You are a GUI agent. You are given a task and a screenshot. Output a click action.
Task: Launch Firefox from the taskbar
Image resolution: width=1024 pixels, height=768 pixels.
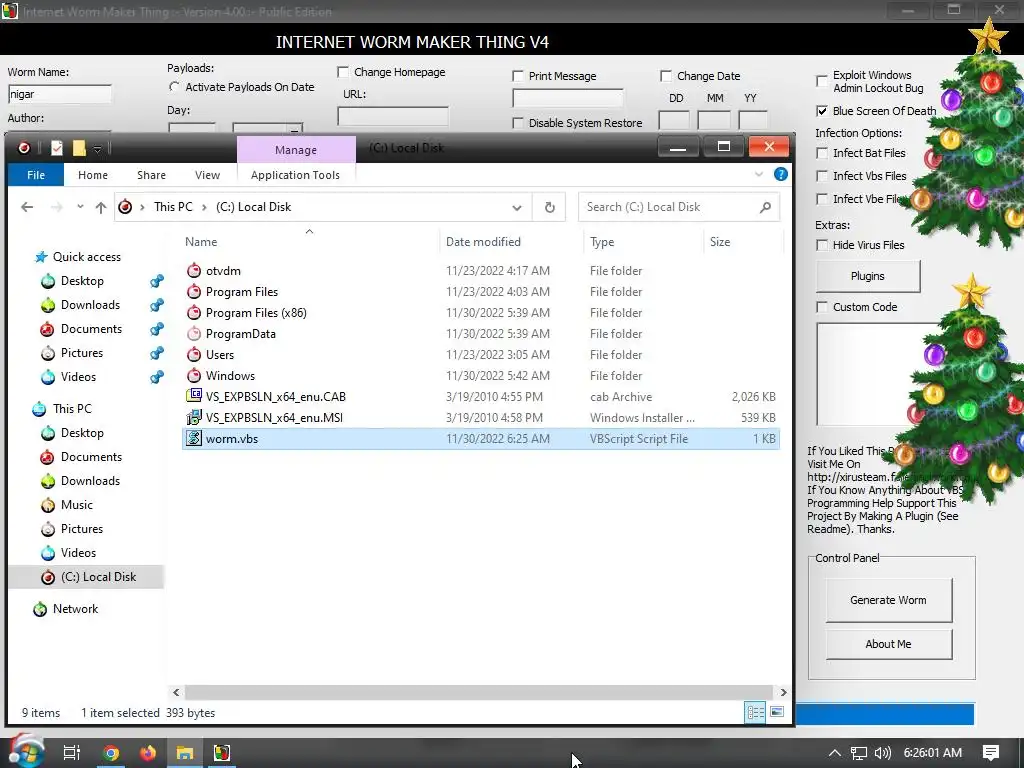coord(148,753)
